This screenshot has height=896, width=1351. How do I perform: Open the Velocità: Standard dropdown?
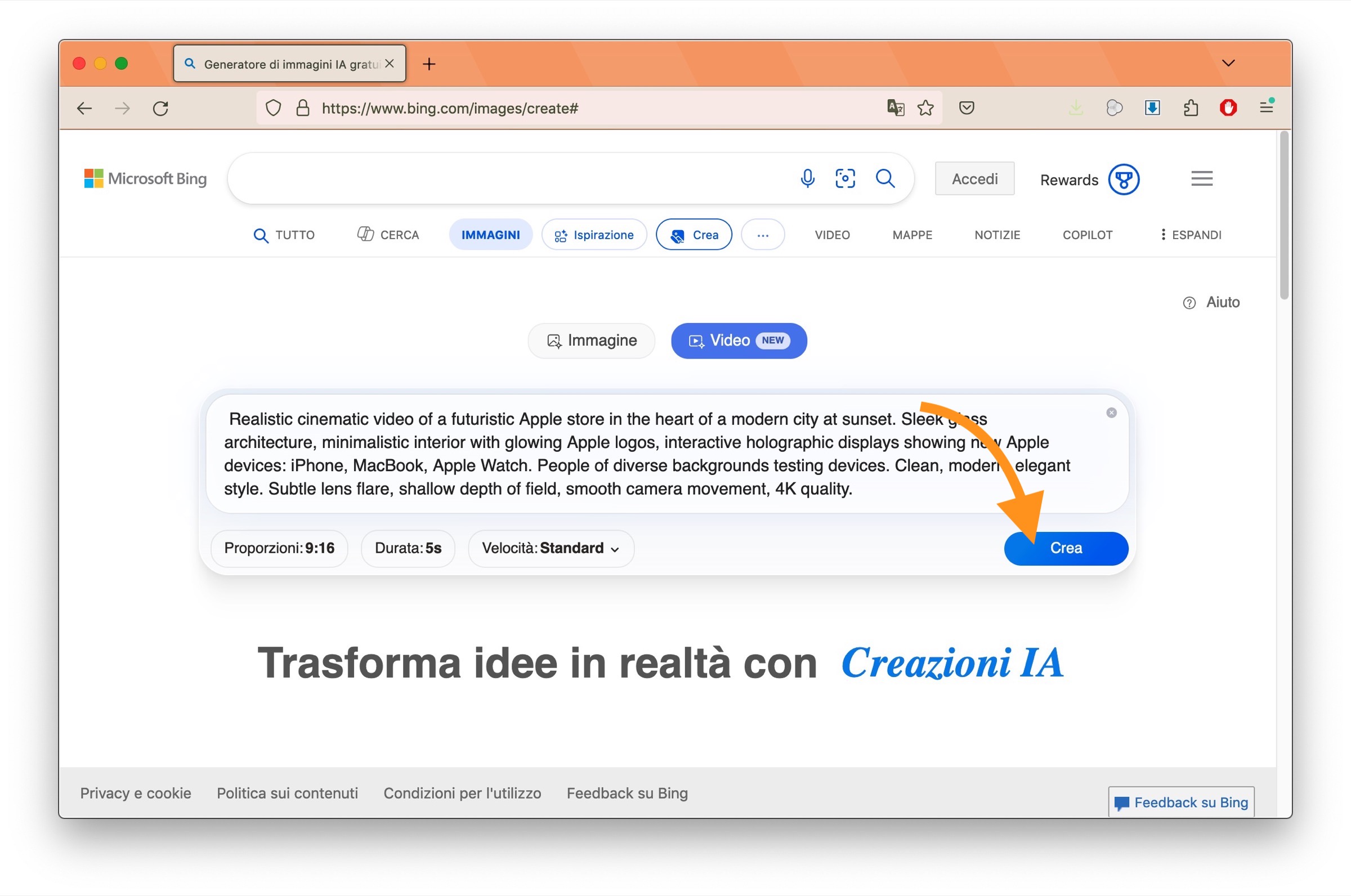[550, 548]
